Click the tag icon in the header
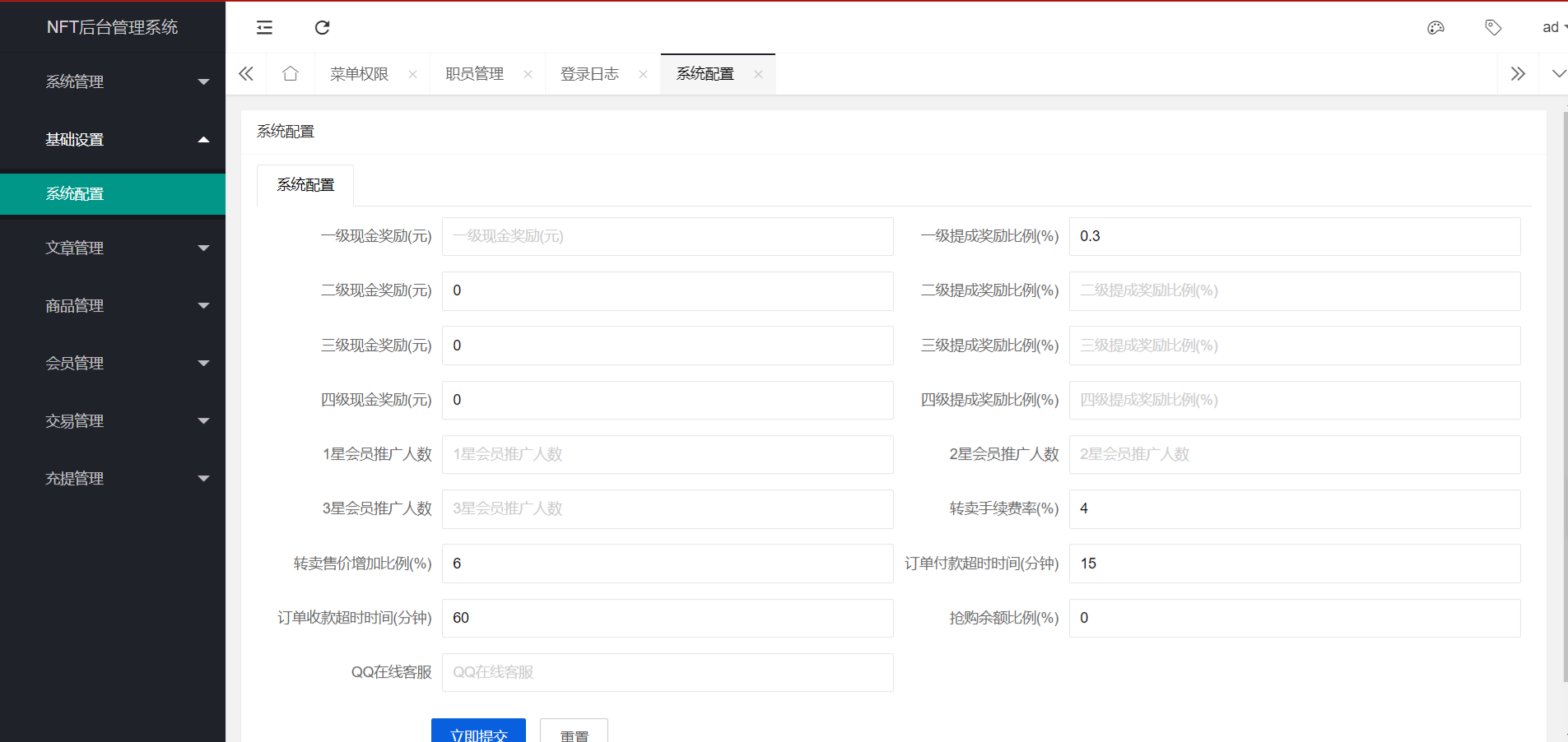 click(x=1493, y=27)
